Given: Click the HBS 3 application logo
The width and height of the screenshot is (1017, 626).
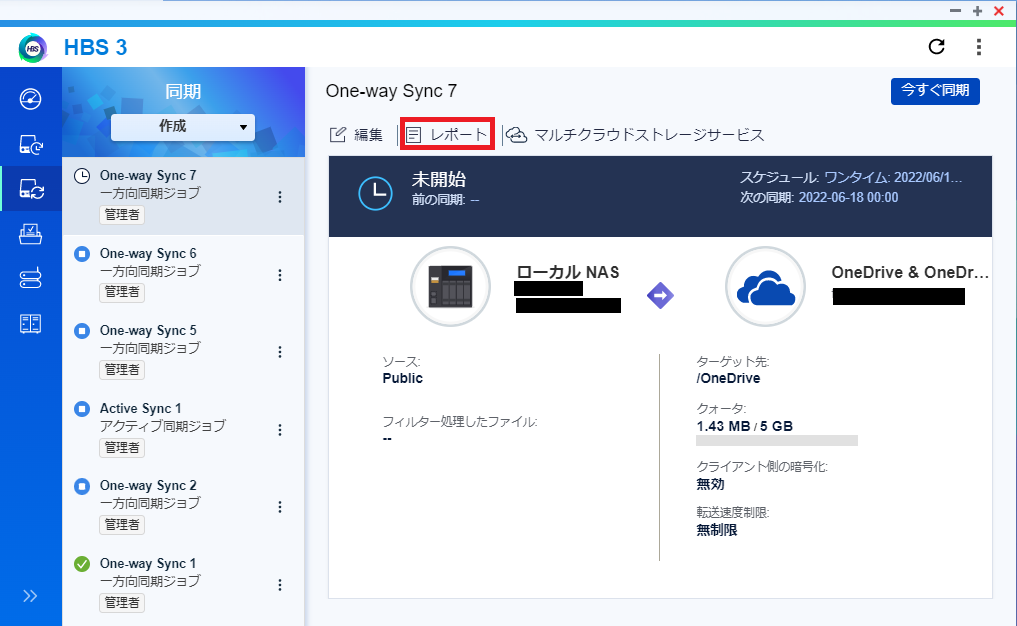Looking at the screenshot, I should click(x=33, y=48).
